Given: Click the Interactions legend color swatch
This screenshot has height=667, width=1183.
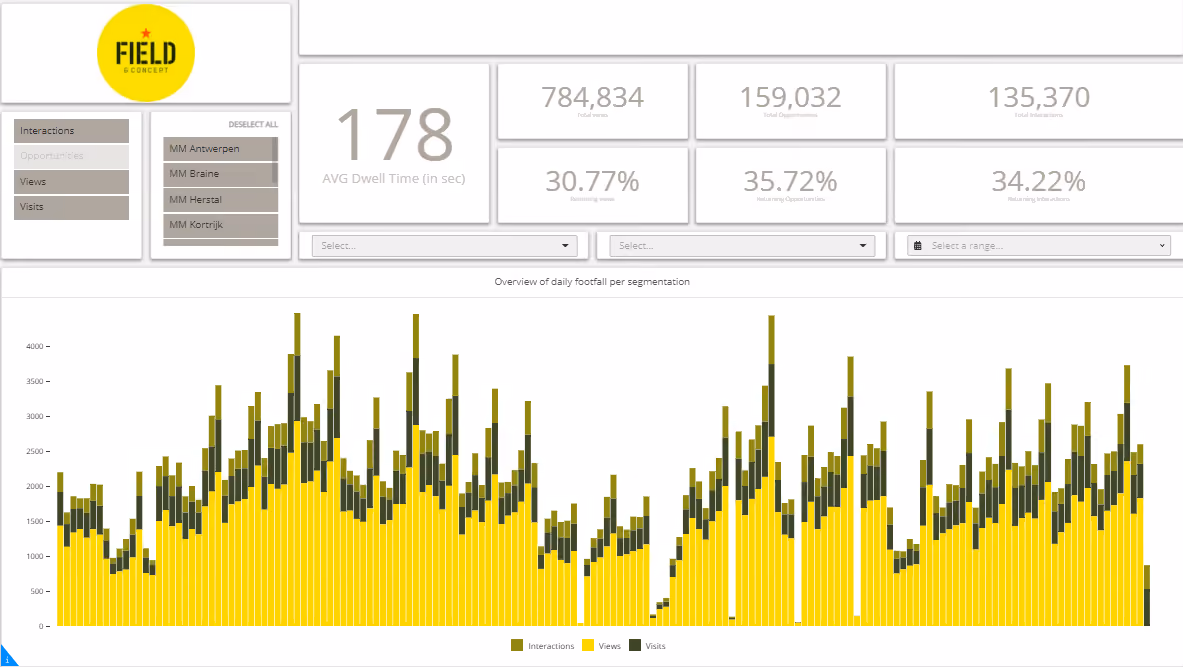Looking at the screenshot, I should click(517, 645).
